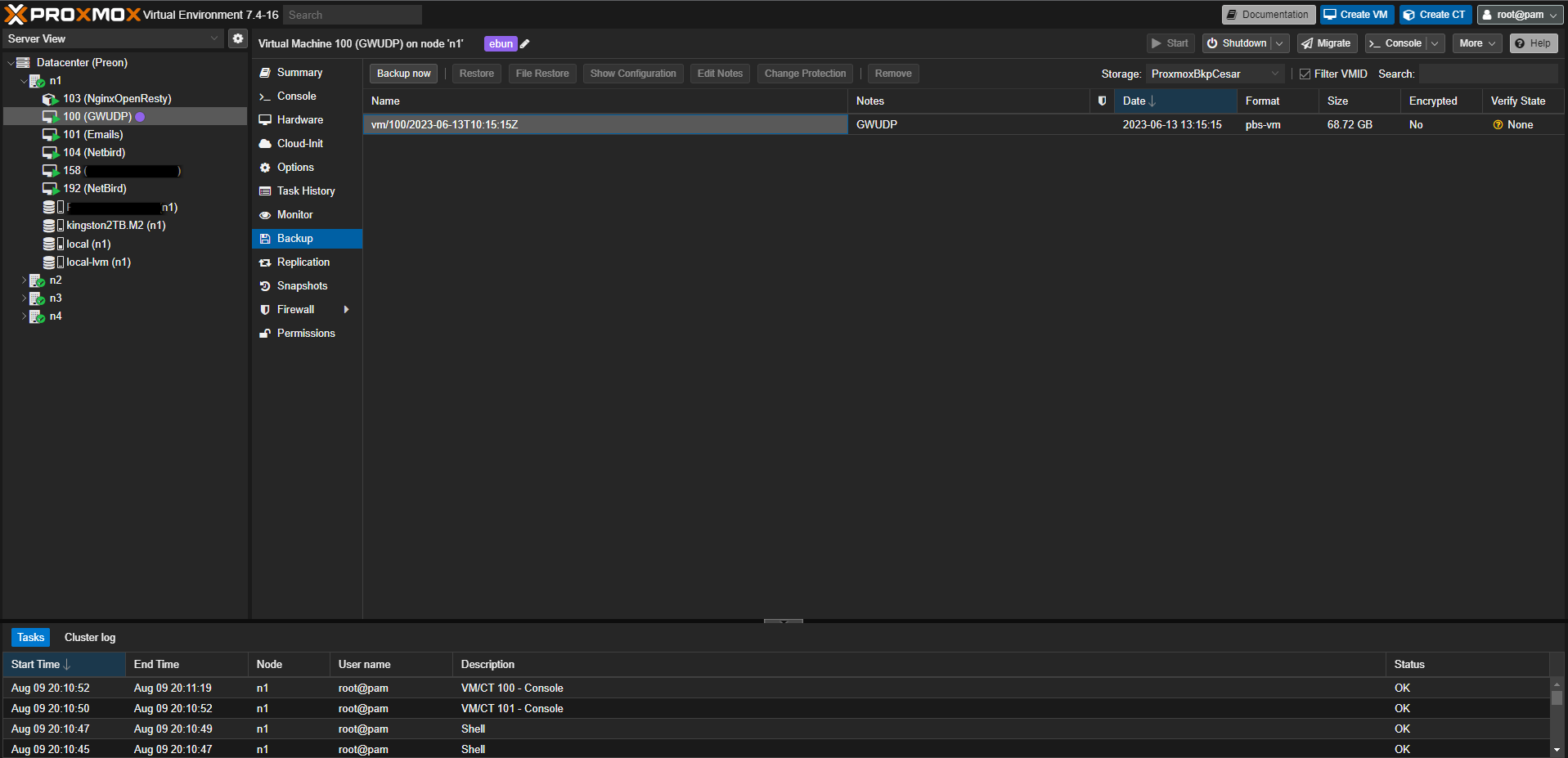Switch to the Tasks tab
This screenshot has height=758, width=1568.
point(31,638)
